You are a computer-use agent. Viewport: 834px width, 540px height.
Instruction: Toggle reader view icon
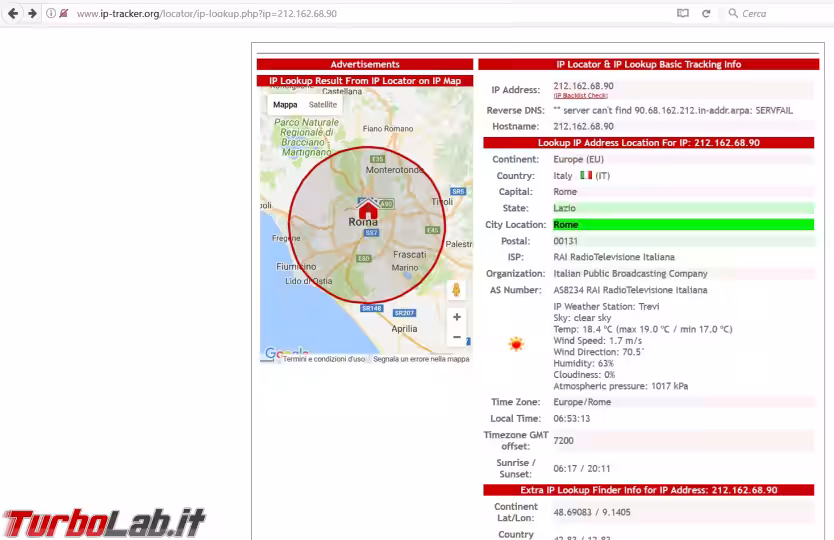682,13
